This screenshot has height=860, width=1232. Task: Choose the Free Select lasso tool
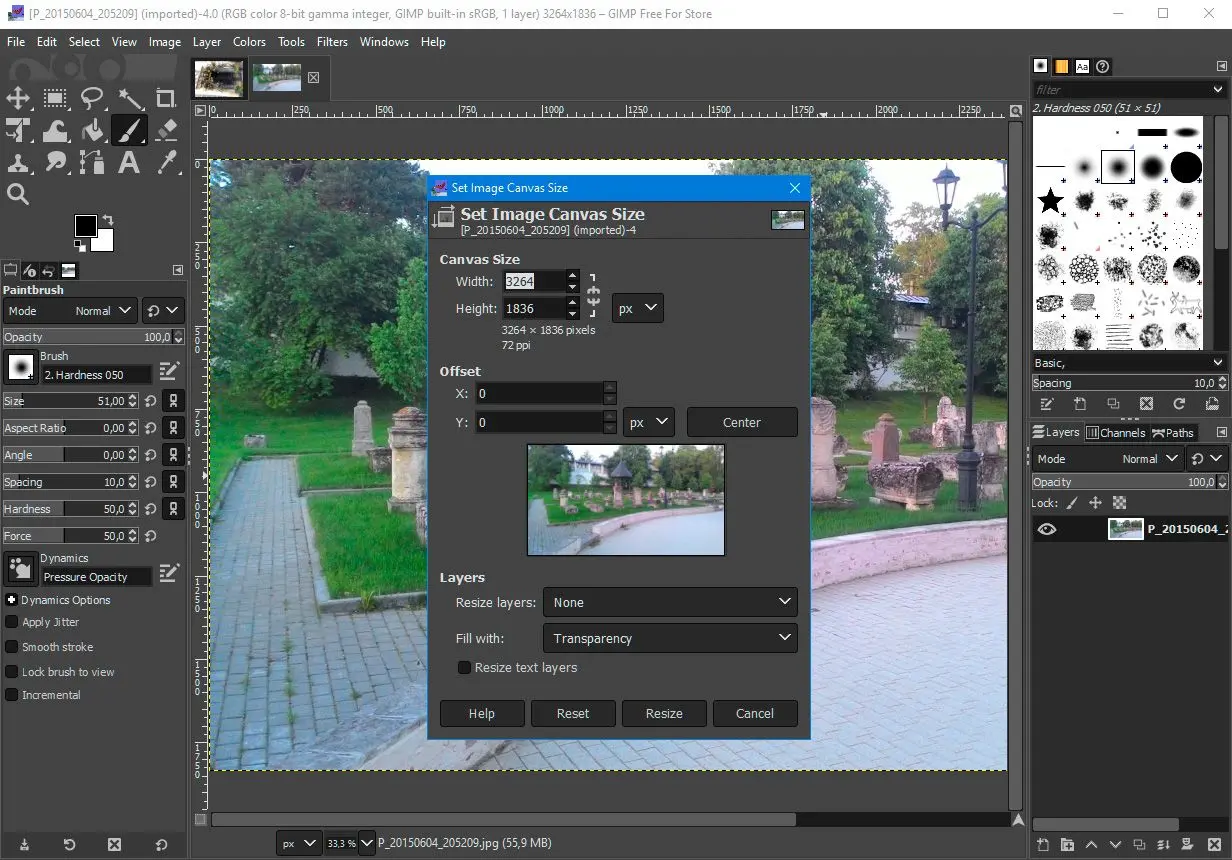coord(92,98)
